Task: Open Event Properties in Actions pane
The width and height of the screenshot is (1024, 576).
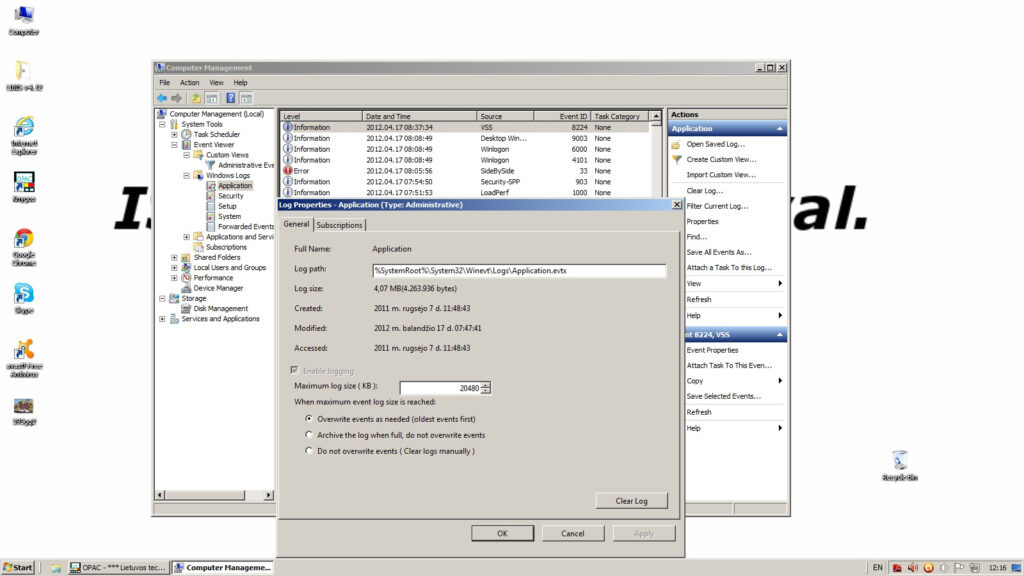Action: [712, 350]
